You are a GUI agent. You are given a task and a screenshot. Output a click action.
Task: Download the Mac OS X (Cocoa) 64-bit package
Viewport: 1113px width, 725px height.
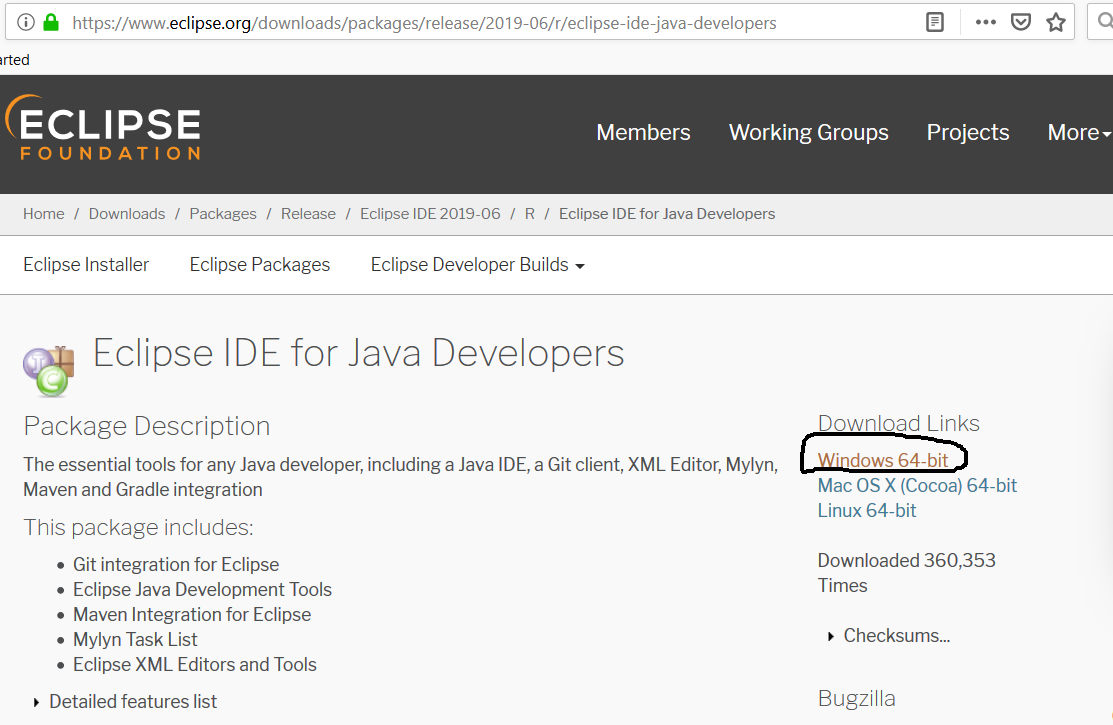pos(917,486)
